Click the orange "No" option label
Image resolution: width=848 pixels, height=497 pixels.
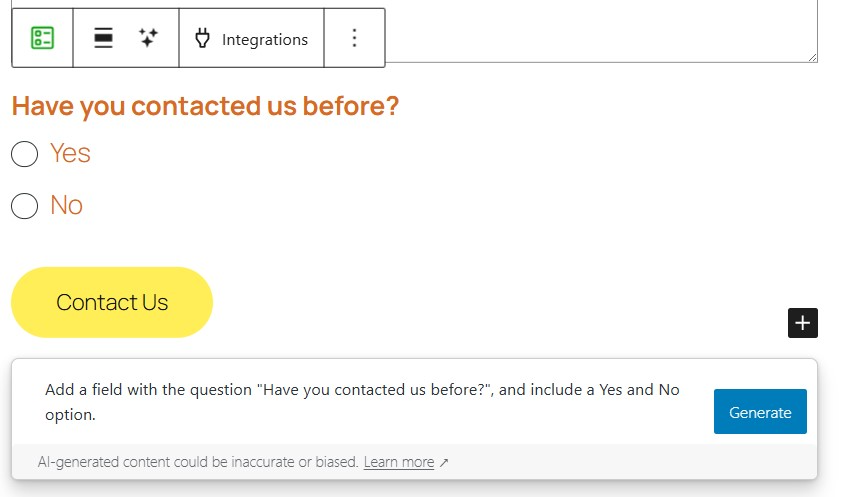[x=66, y=205]
